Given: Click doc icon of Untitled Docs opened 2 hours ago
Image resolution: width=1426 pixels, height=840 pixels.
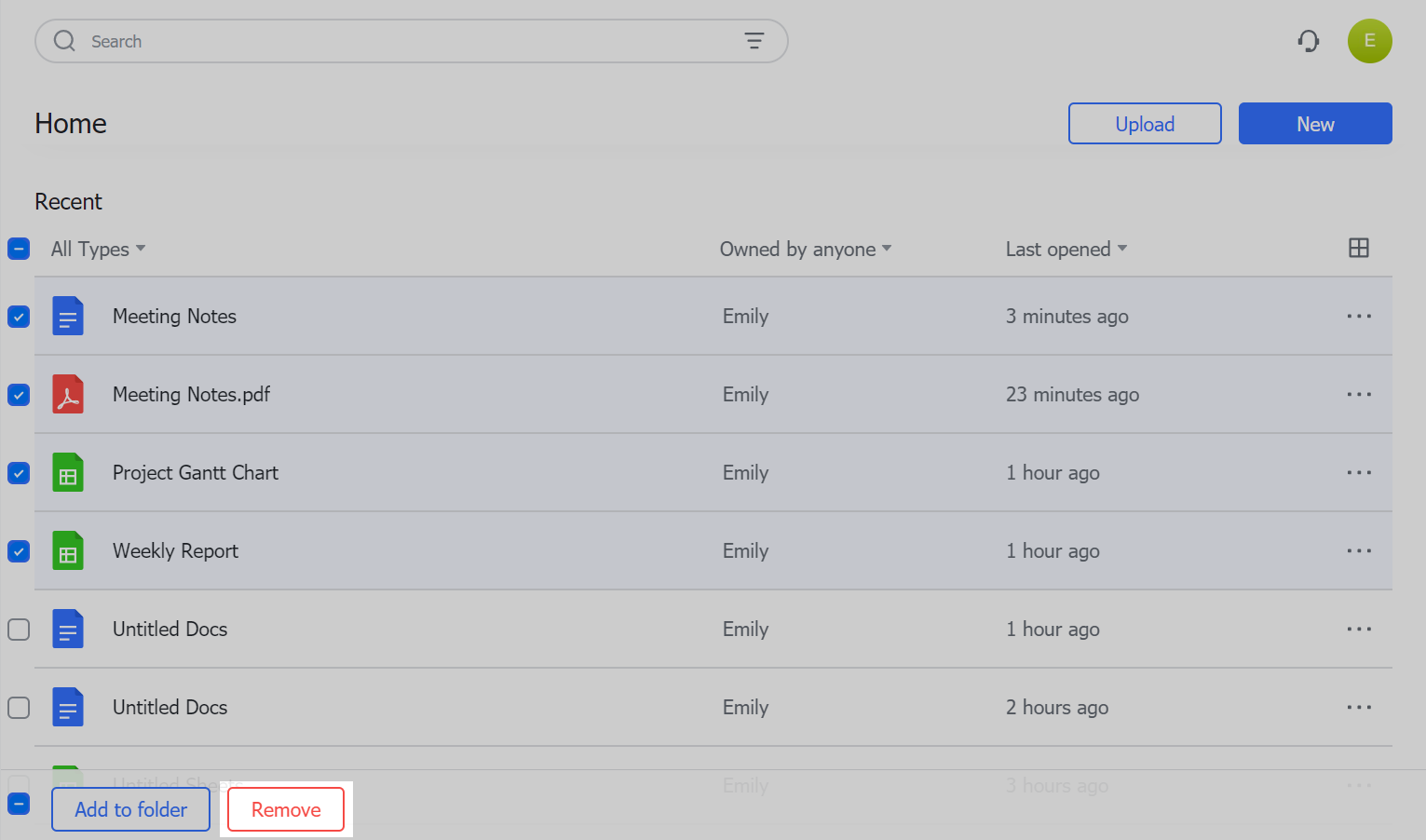Looking at the screenshot, I should (x=68, y=707).
